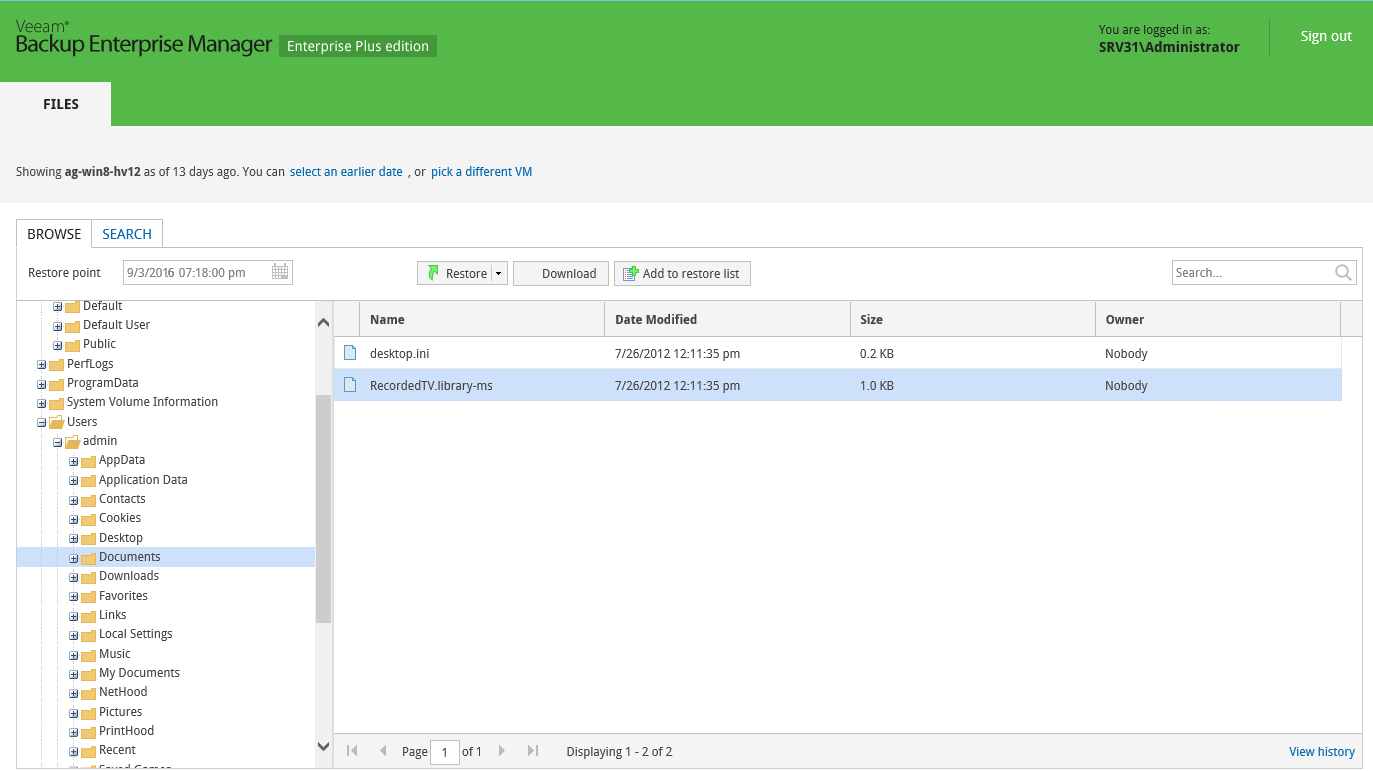
Task: Expand the NetHood folder node
Action: [74, 693]
